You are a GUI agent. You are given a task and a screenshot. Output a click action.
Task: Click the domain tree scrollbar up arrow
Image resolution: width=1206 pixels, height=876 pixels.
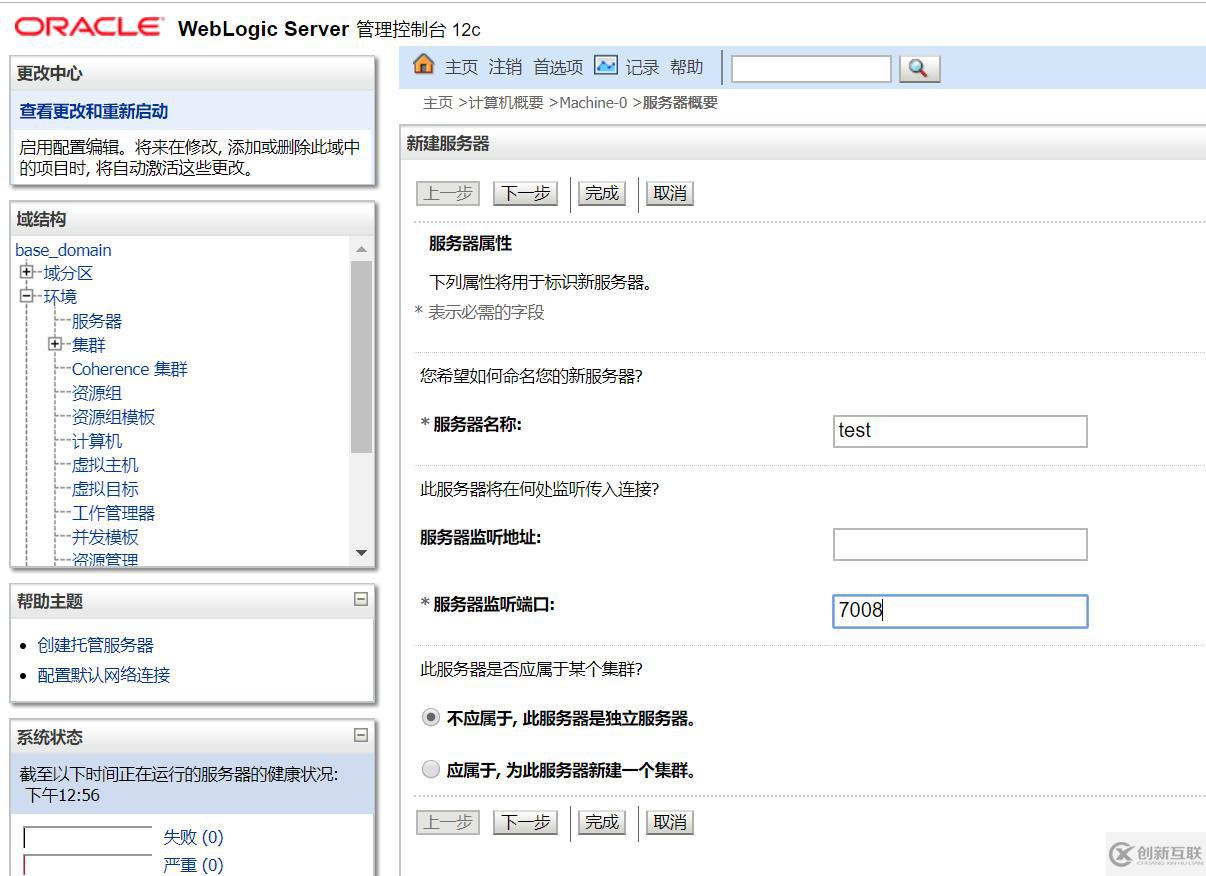pyautogui.click(x=362, y=249)
